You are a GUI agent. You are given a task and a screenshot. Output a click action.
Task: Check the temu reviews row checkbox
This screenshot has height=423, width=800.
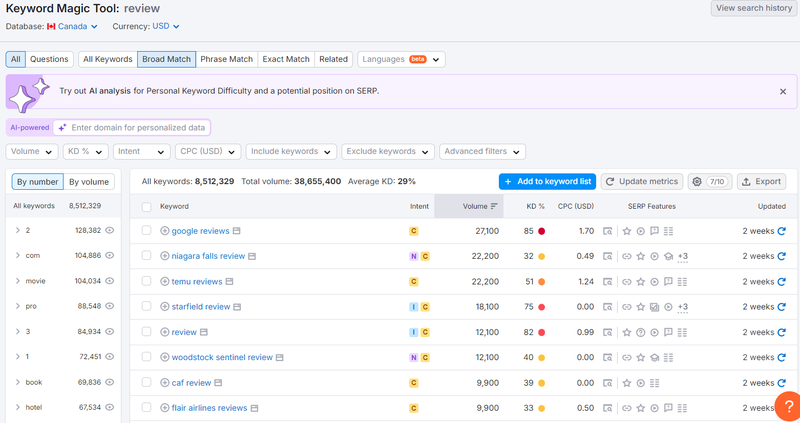(146, 281)
